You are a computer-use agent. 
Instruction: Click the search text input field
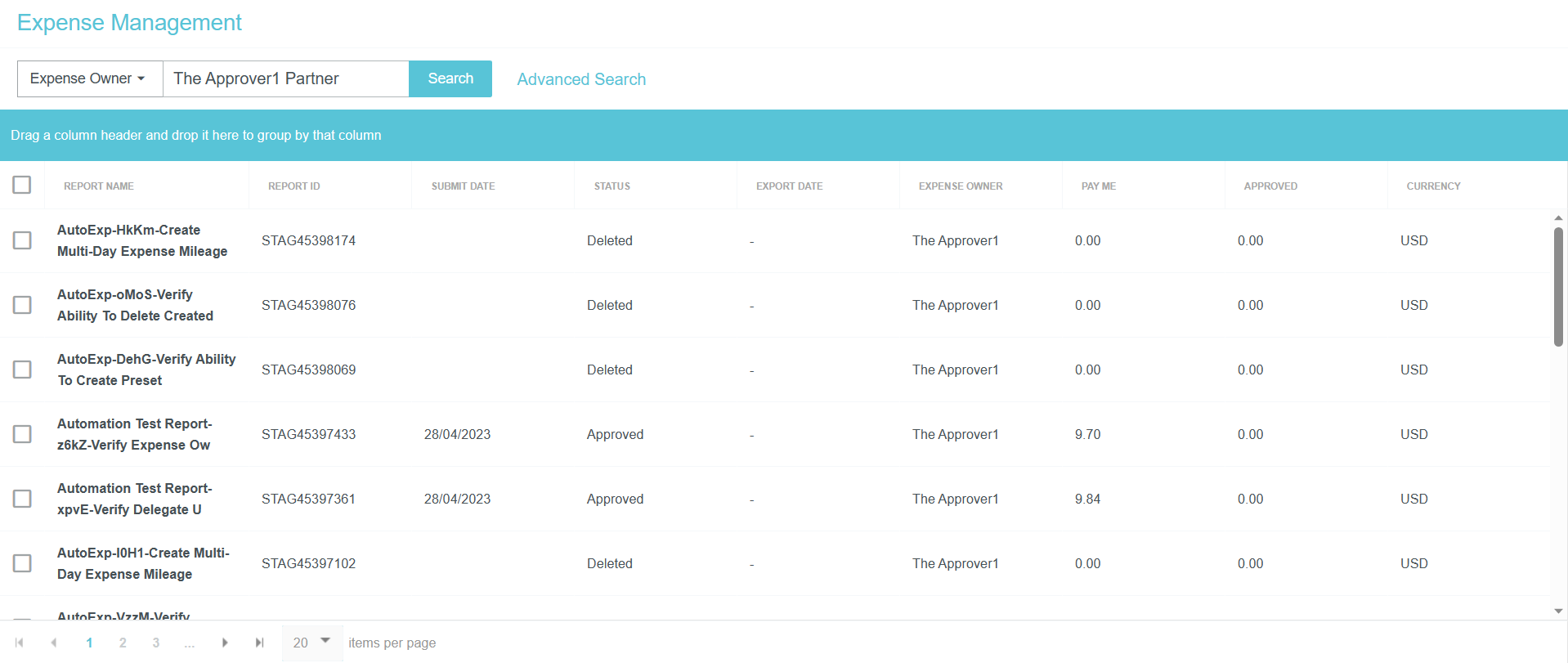coord(285,78)
